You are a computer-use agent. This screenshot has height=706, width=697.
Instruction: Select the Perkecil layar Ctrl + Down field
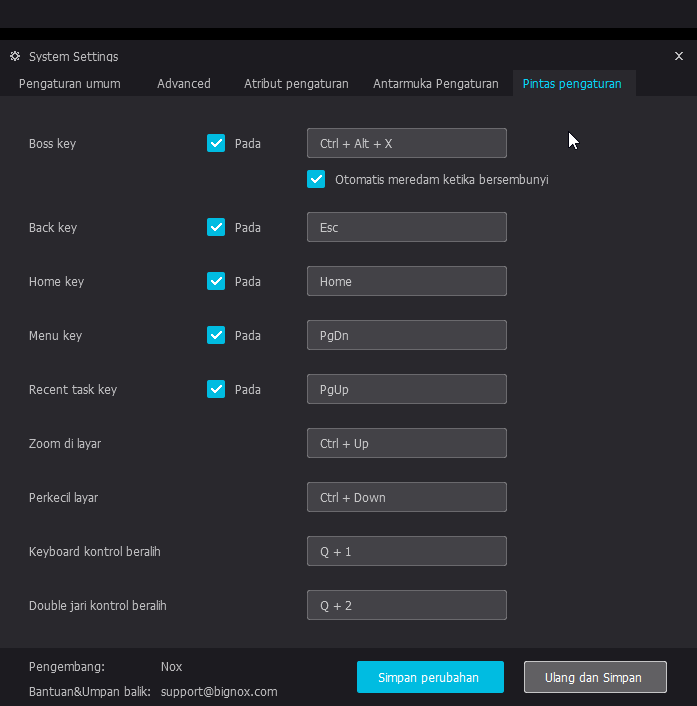(x=407, y=497)
